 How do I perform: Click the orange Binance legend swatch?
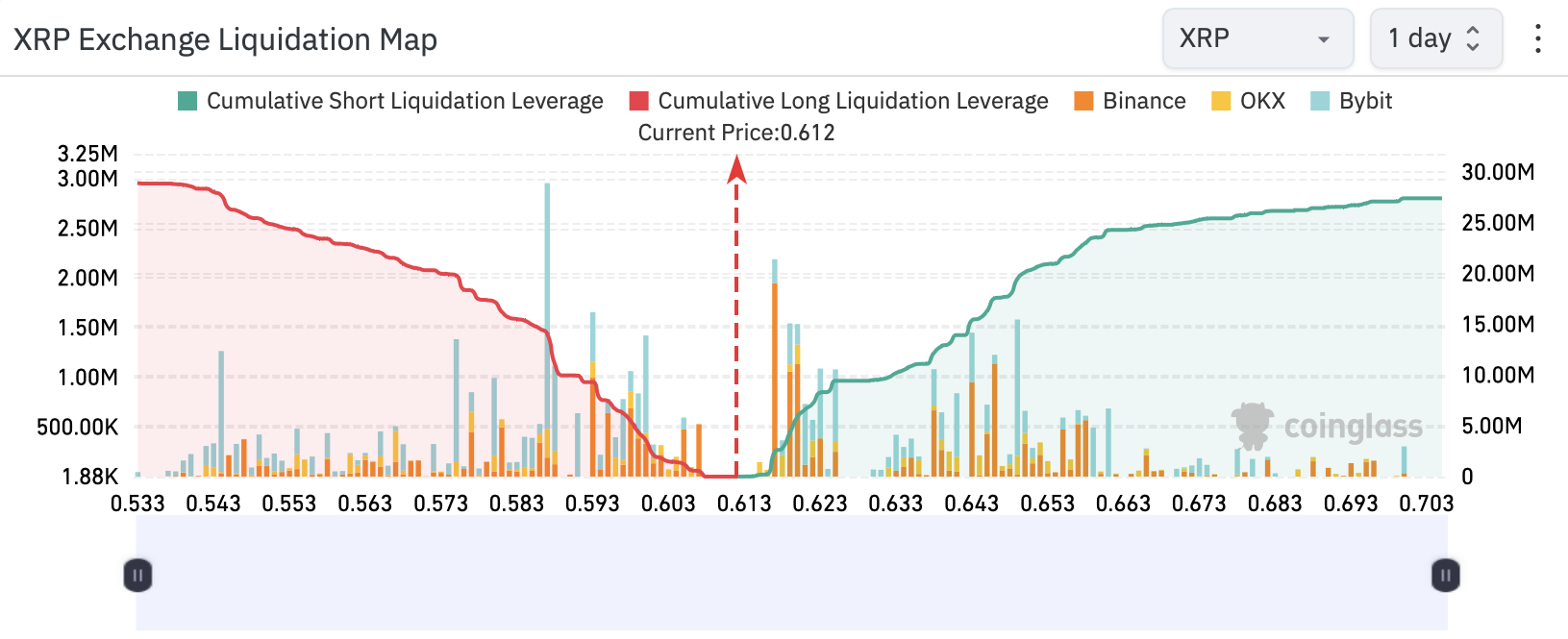[1083, 101]
